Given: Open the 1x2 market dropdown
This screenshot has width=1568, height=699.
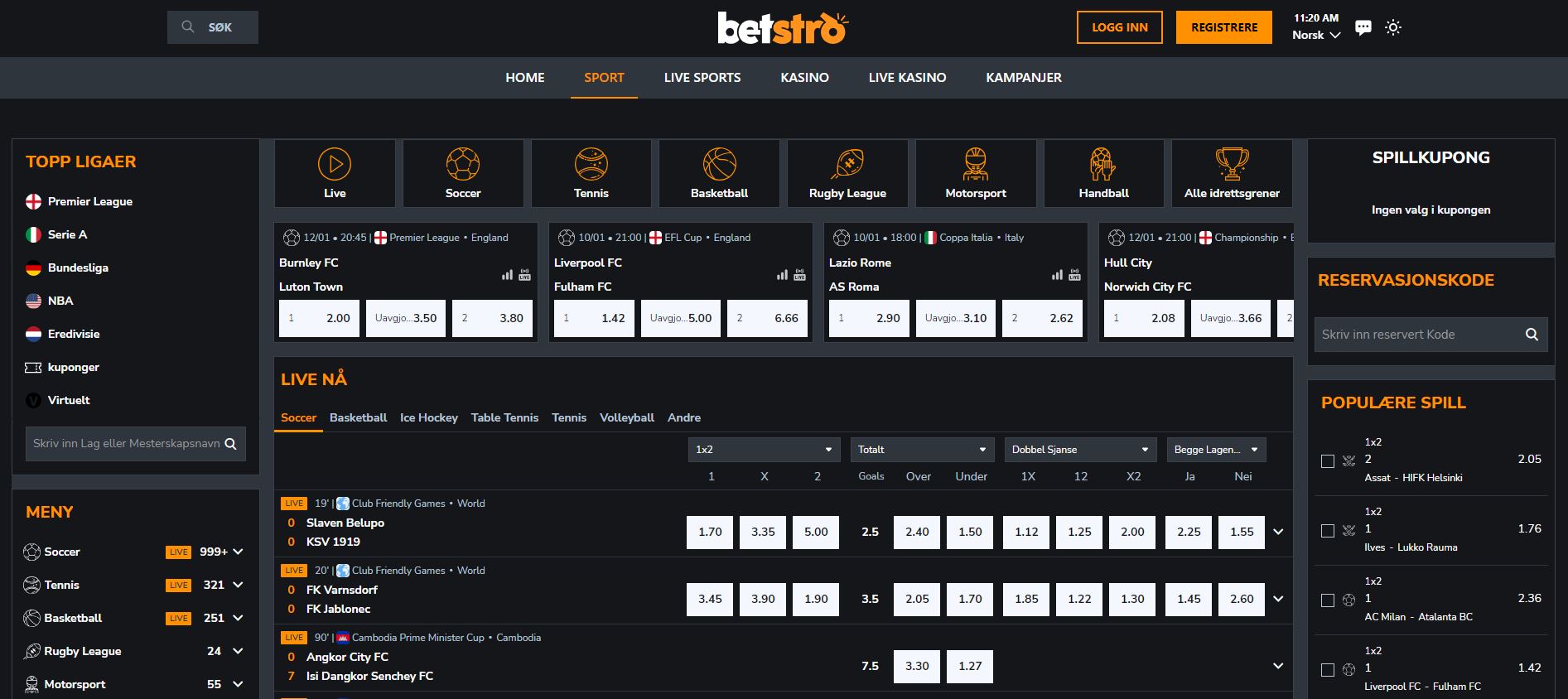Looking at the screenshot, I should [x=764, y=450].
